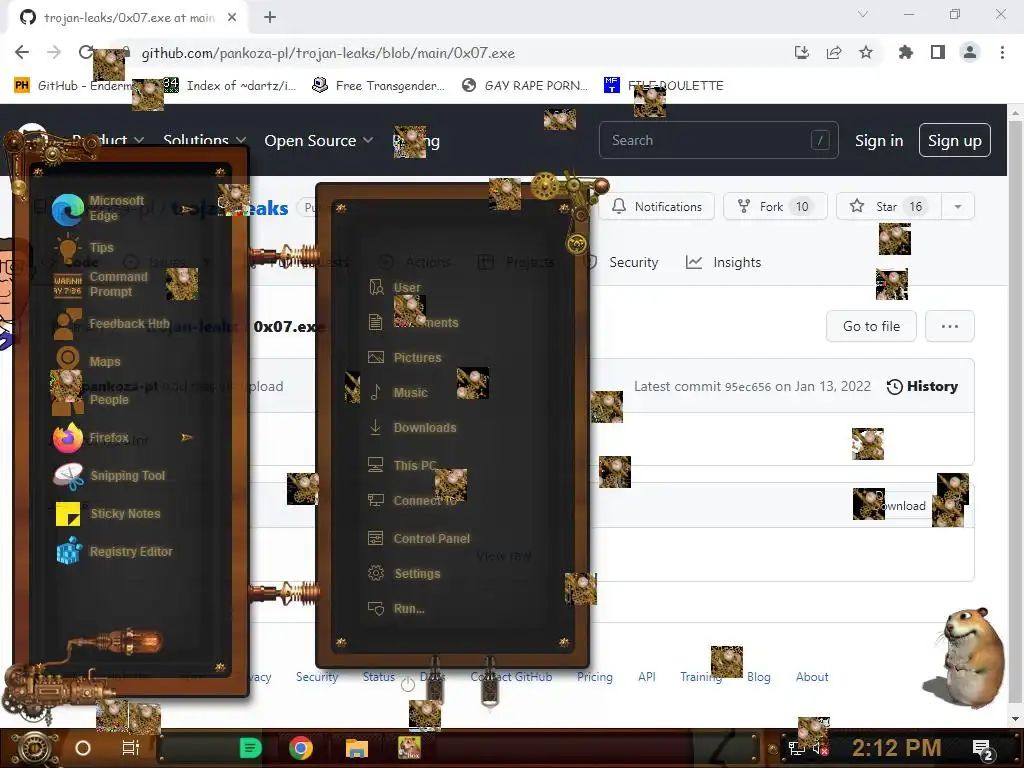This screenshot has height=768, width=1024.
Task: Open Cortana search circle on taskbar
Action: [x=83, y=748]
